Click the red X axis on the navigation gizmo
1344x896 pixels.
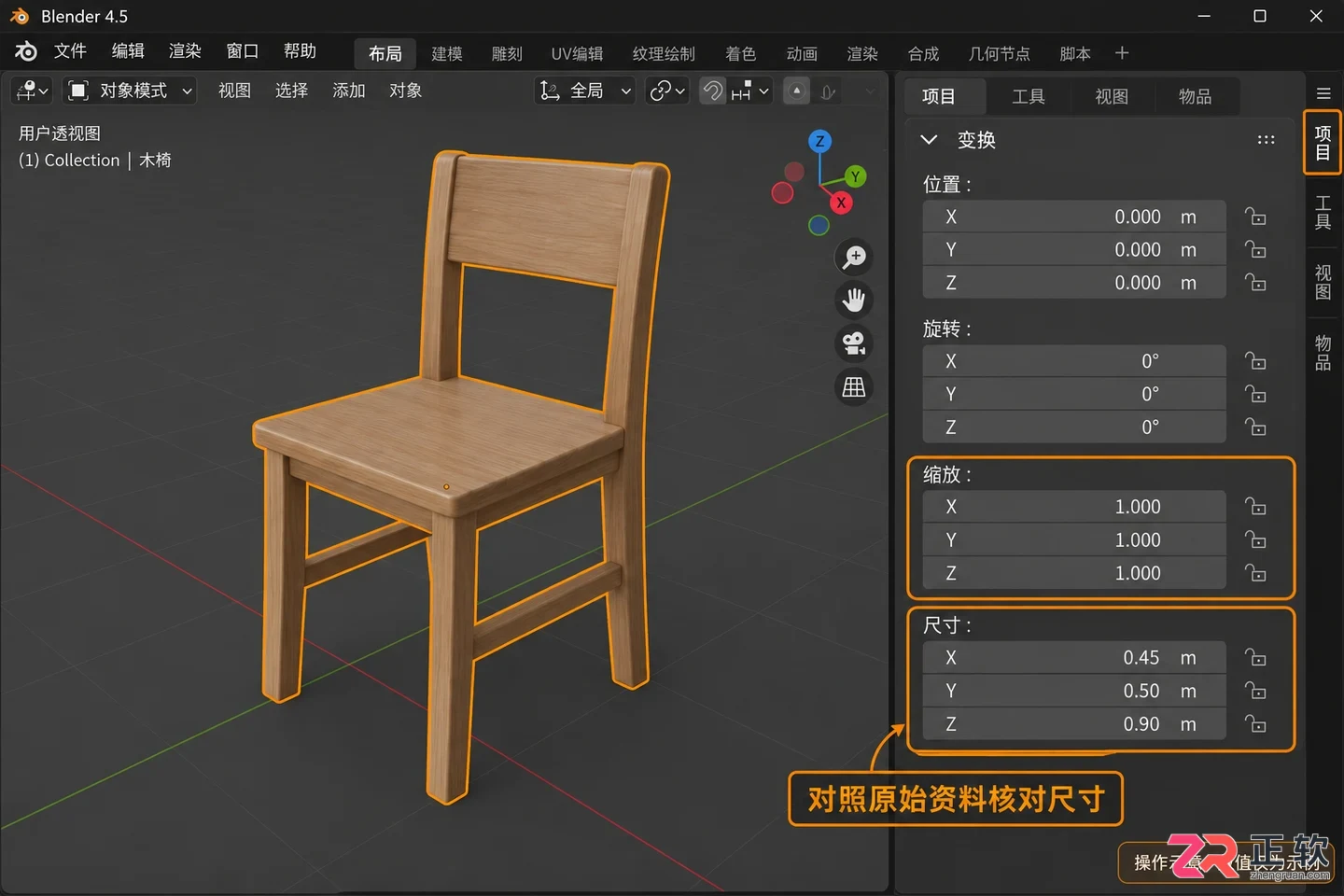point(841,203)
